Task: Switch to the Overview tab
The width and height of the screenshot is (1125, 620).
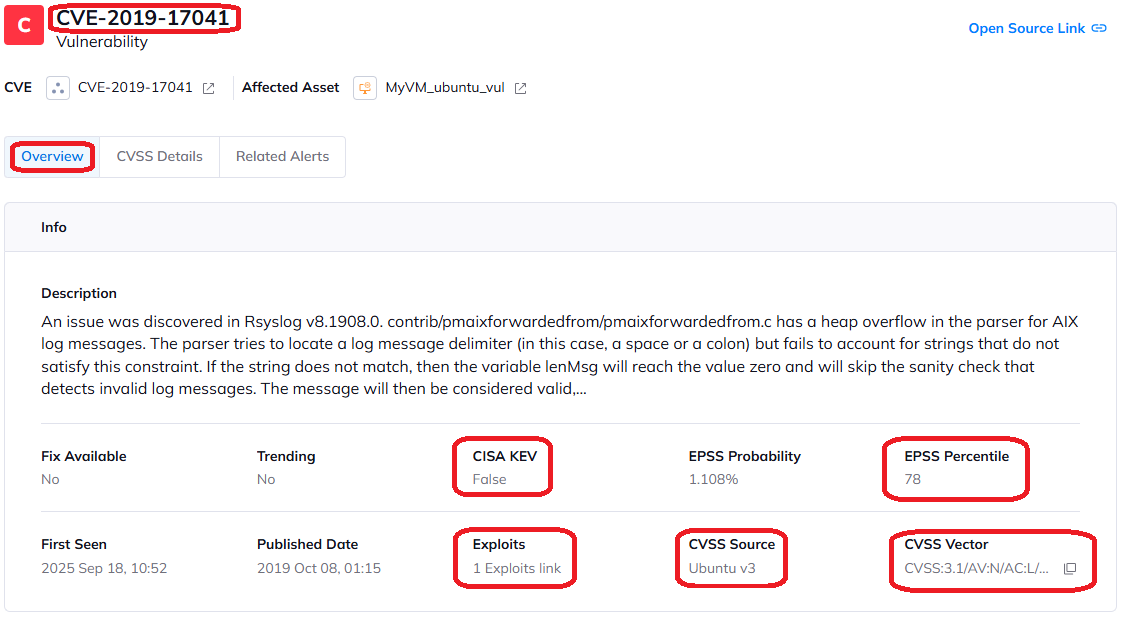Action: pyautogui.click(x=52, y=156)
